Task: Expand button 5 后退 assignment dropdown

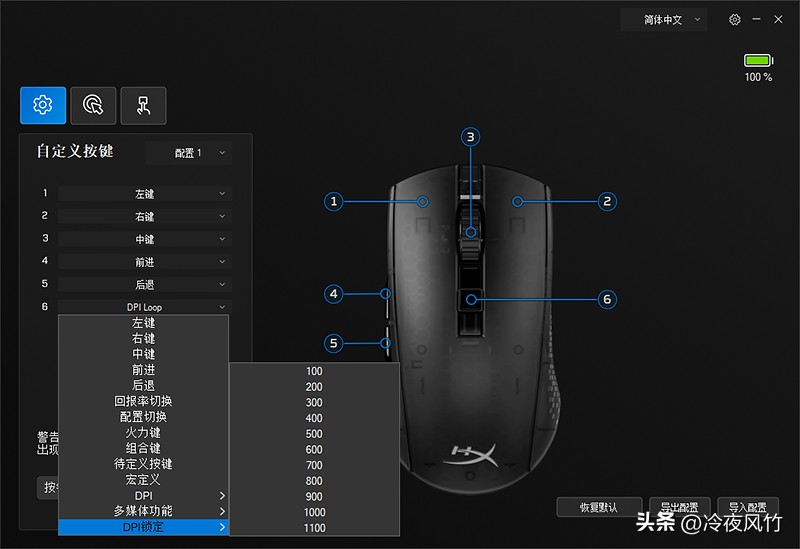Action: coord(144,284)
